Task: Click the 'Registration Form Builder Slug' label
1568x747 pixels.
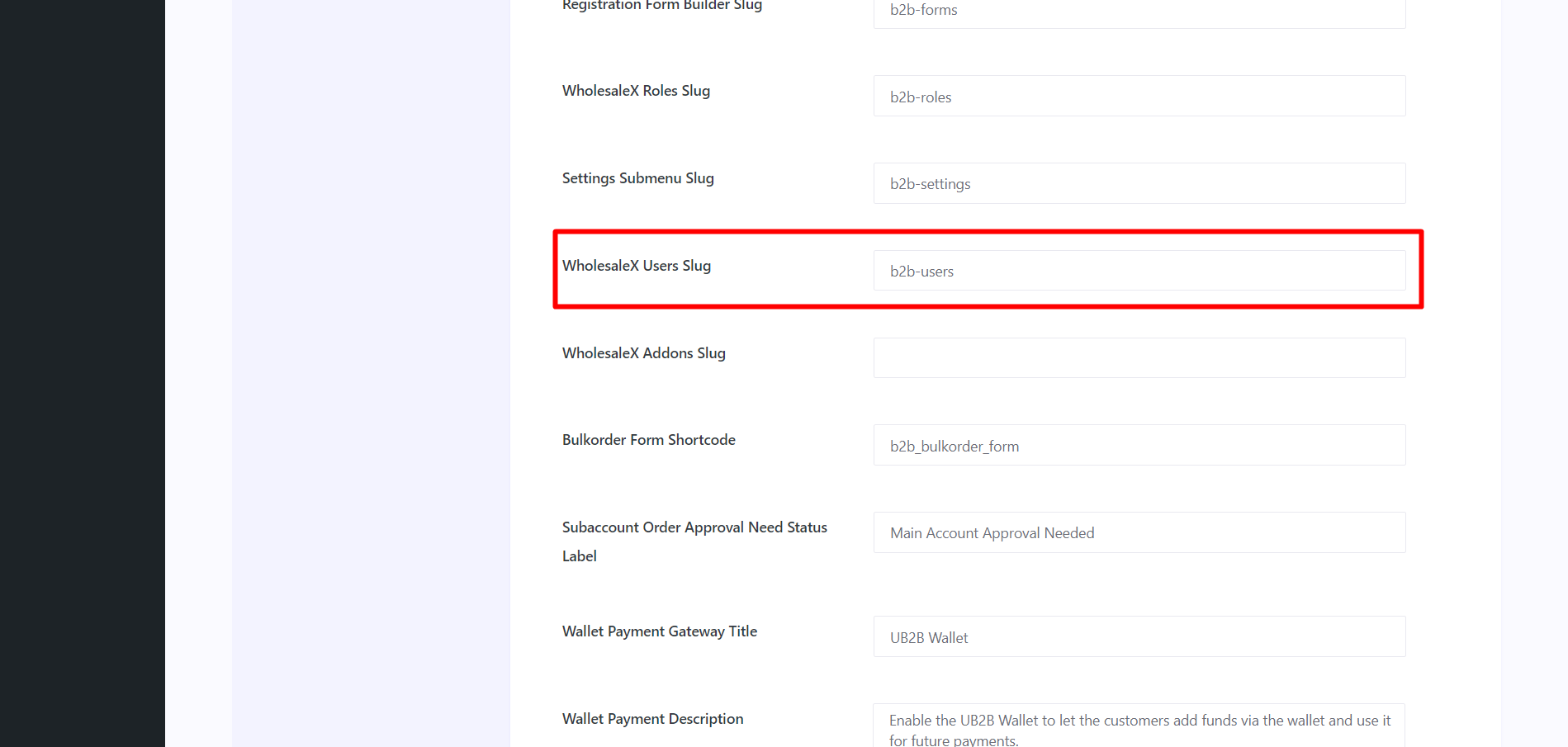Action: (x=661, y=6)
